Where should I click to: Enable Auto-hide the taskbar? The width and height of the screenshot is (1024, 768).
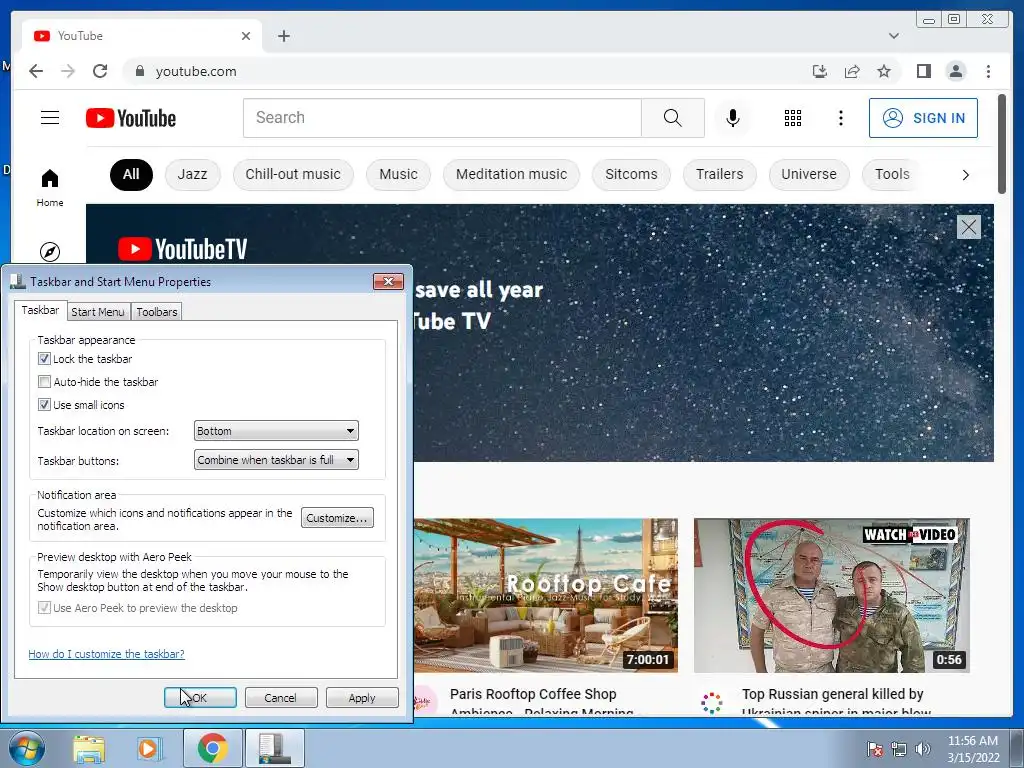(x=44, y=381)
